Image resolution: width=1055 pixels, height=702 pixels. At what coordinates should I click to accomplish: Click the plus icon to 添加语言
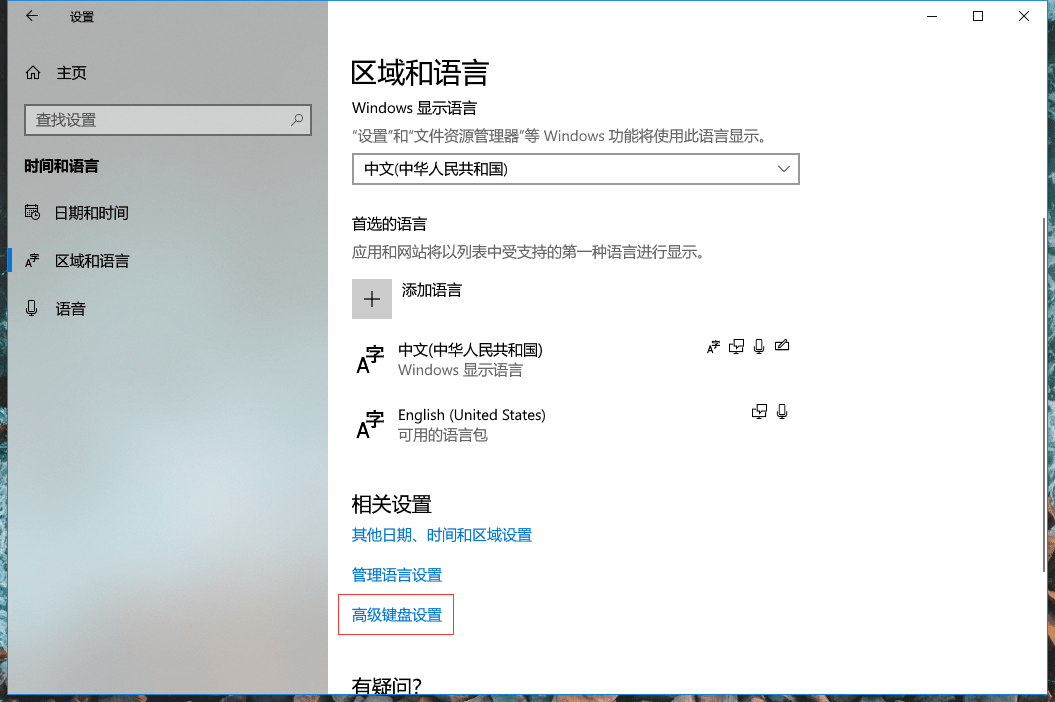[x=371, y=298]
